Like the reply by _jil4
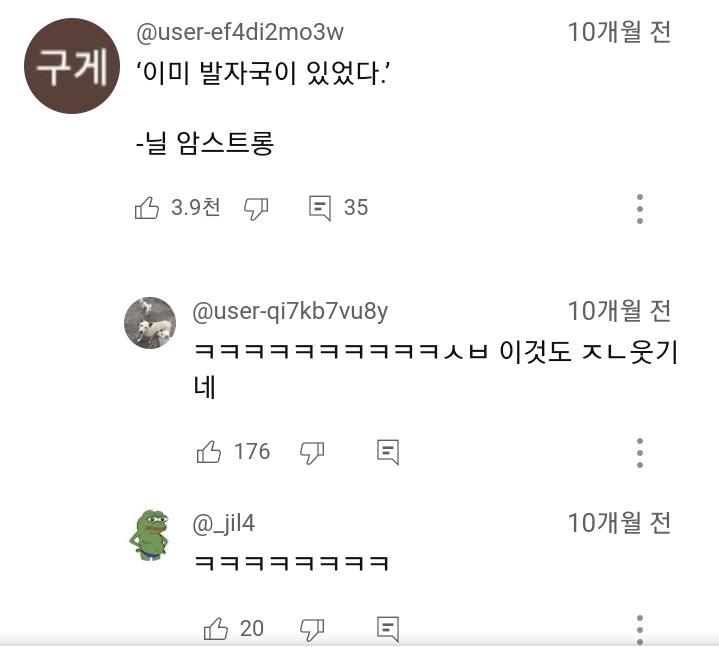 [x=215, y=628]
